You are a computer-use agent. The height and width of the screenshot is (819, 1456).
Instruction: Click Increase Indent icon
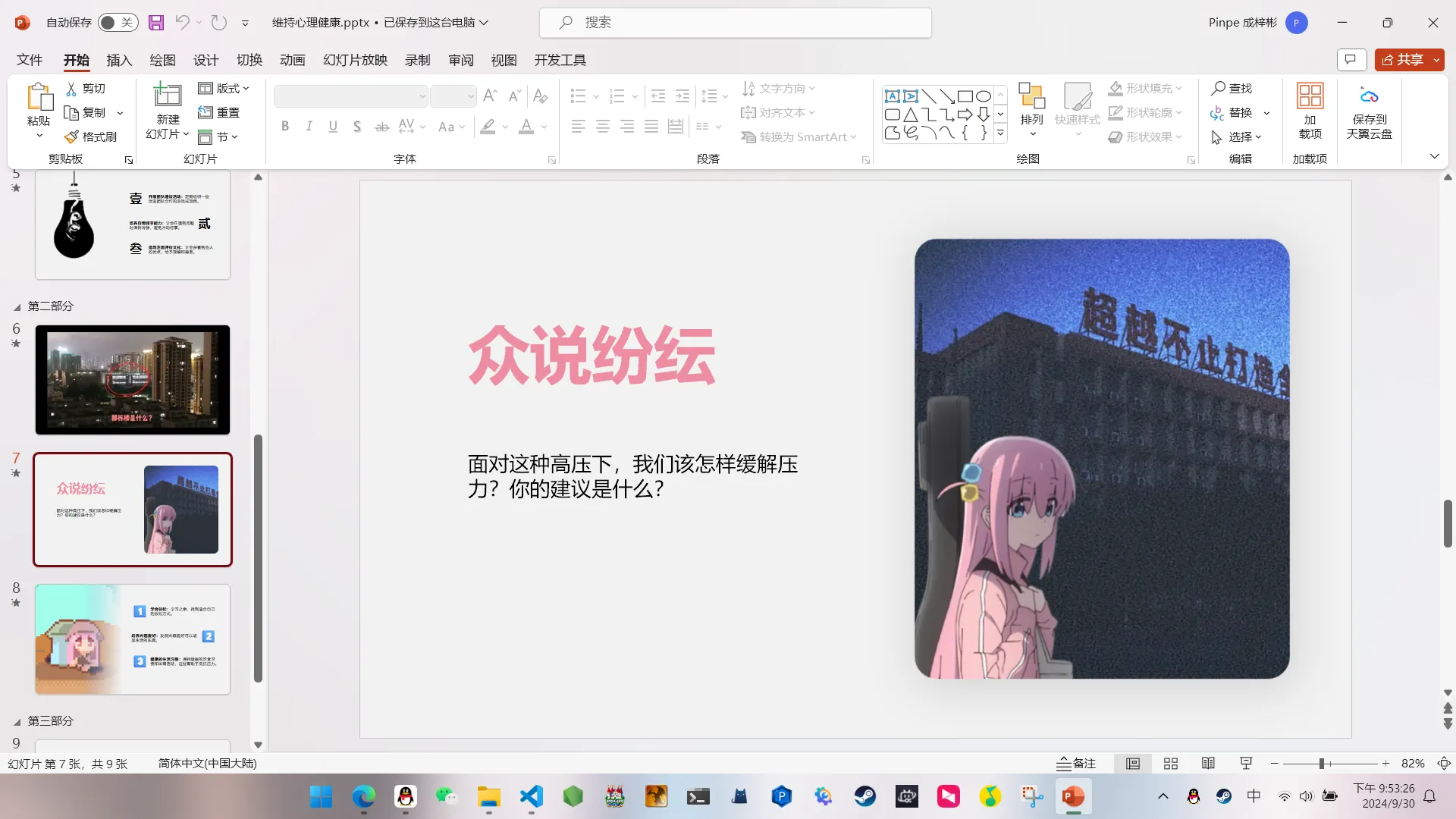[682, 96]
